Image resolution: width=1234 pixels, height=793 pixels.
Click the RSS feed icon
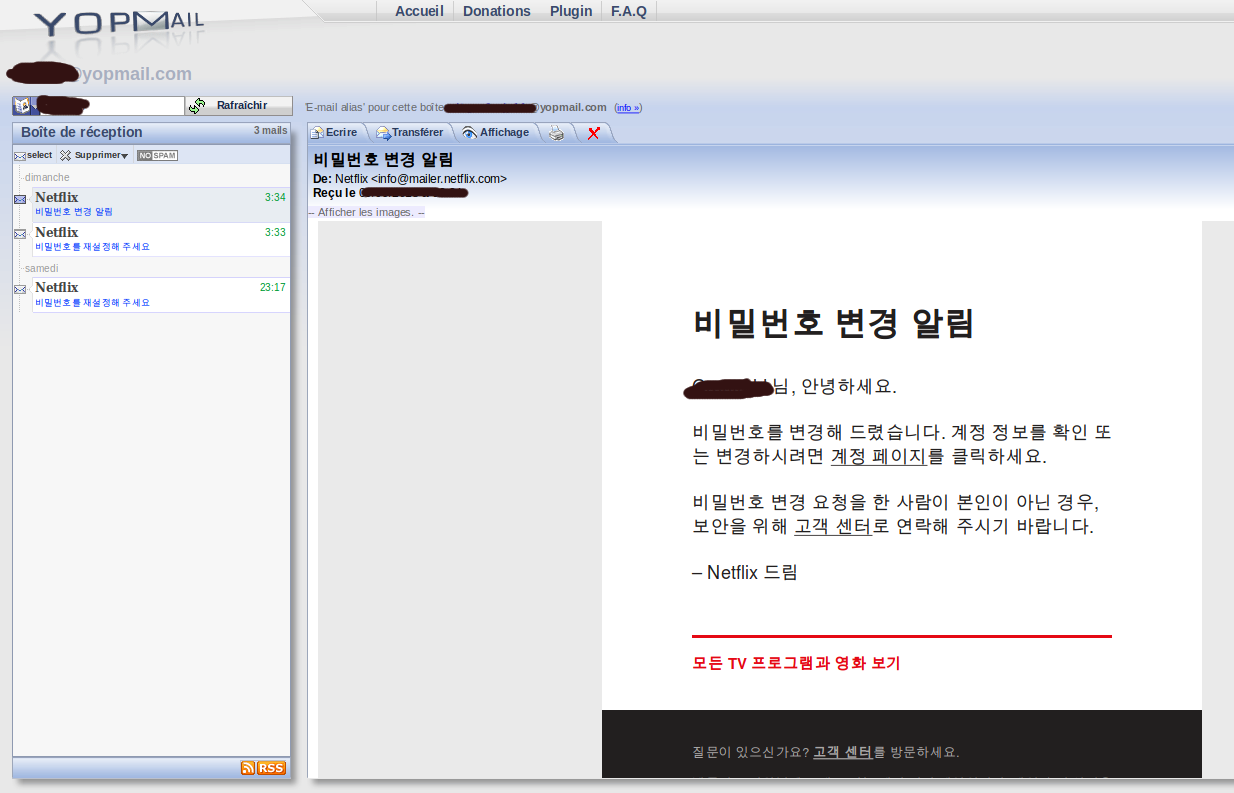(x=263, y=768)
